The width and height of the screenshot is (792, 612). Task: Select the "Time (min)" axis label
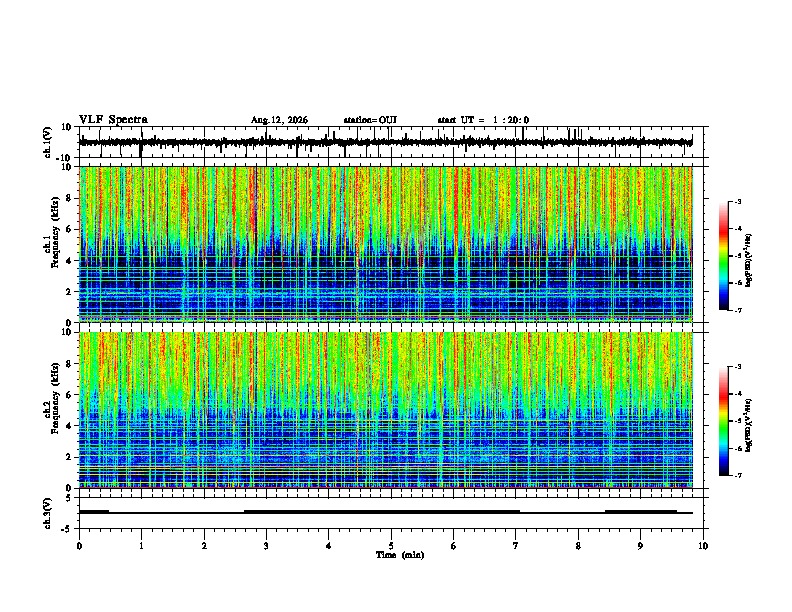pyautogui.click(x=400, y=555)
